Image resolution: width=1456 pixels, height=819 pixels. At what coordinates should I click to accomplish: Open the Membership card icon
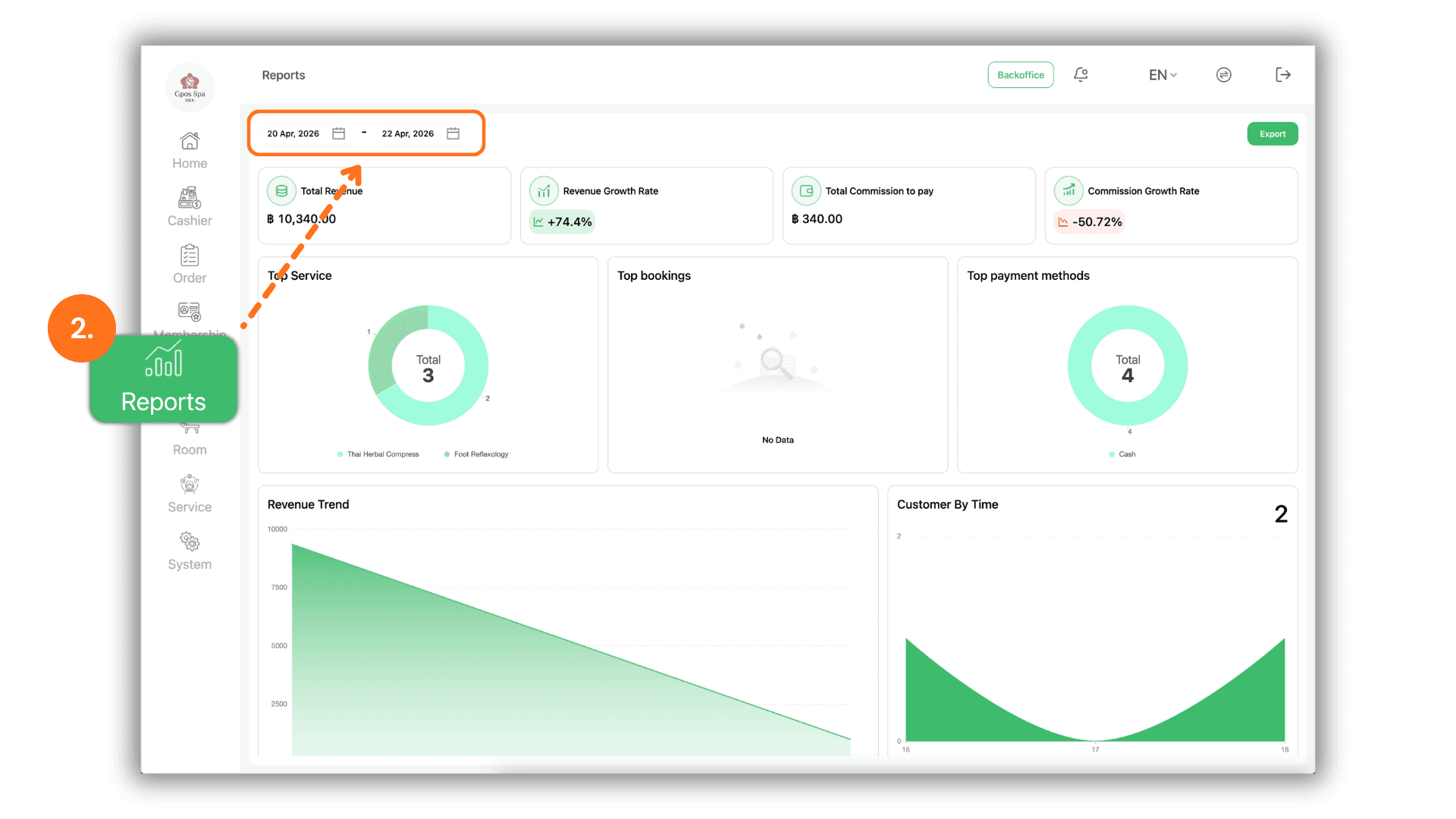(190, 312)
